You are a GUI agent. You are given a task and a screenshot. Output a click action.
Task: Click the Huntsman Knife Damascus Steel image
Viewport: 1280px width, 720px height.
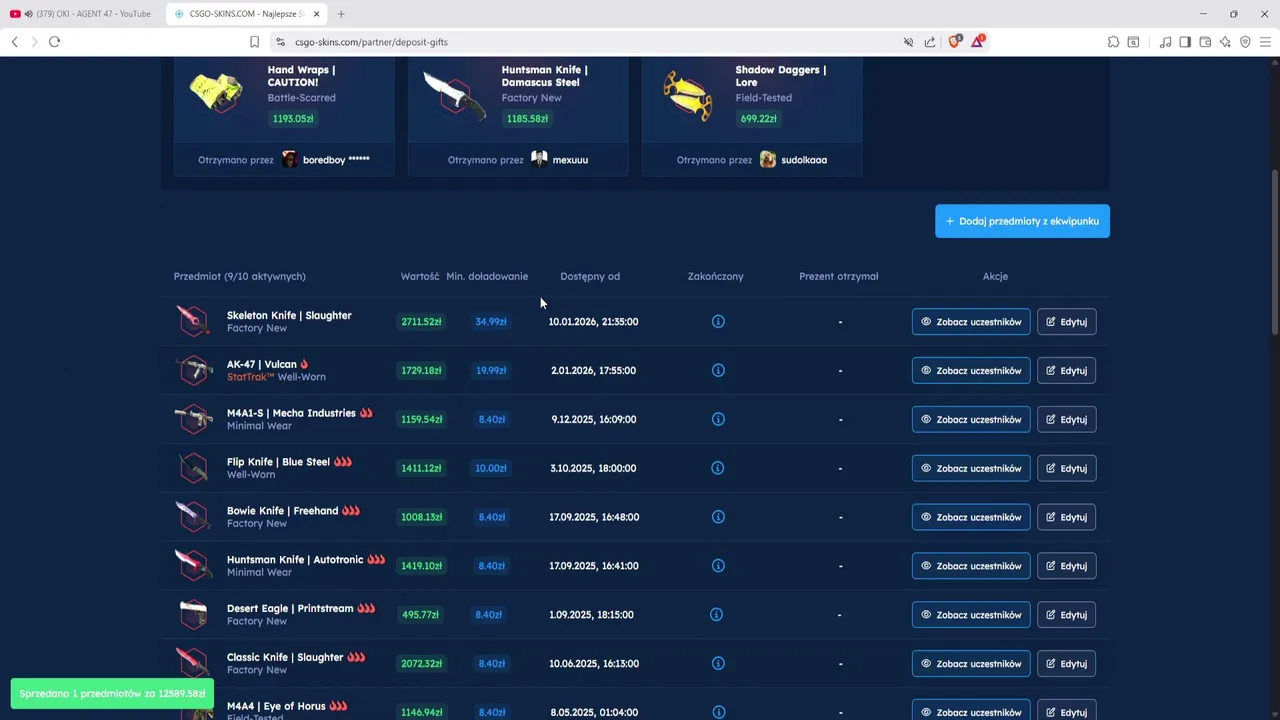[454, 95]
